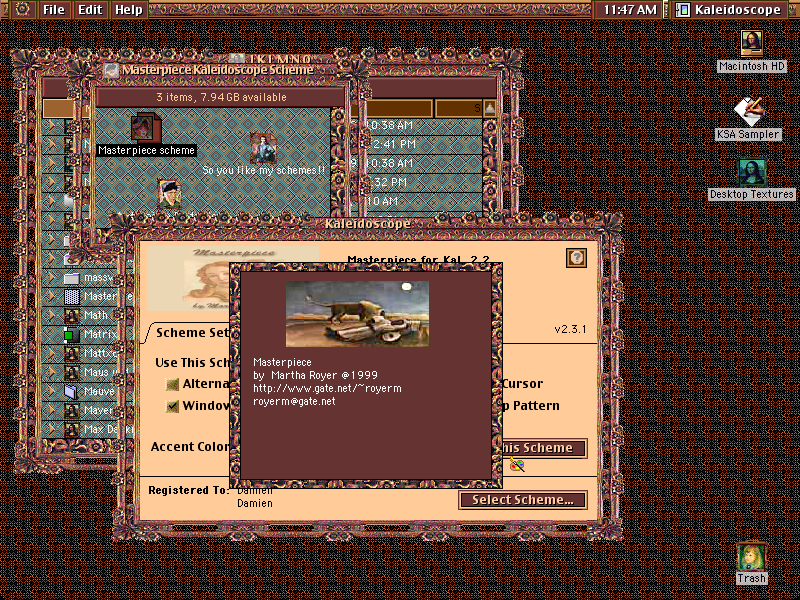Viewport: 800px width, 600px height.
Task: Open the Edit menu
Action: 90,10
